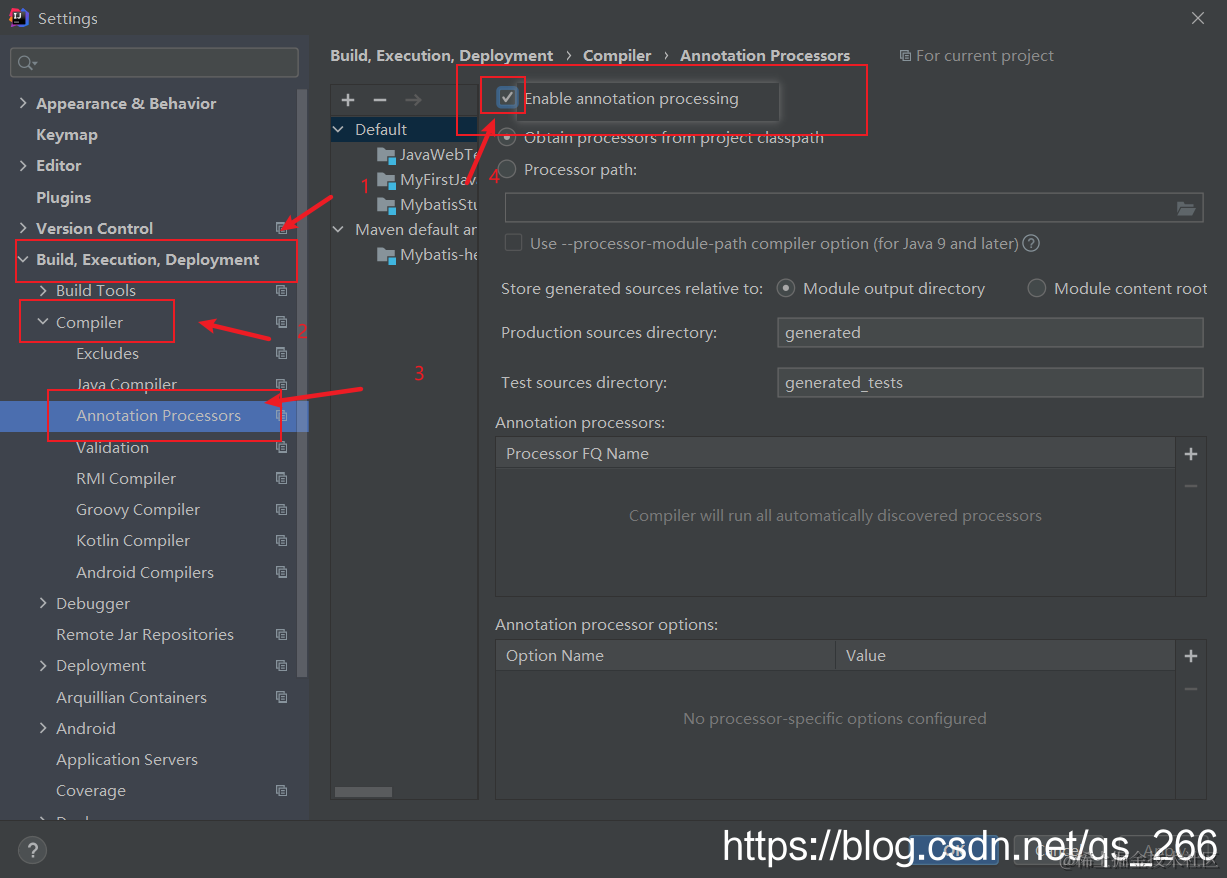The height and width of the screenshot is (878, 1227).
Task: Click the IntelliJ IDEA logo in title bar
Action: (x=19, y=18)
